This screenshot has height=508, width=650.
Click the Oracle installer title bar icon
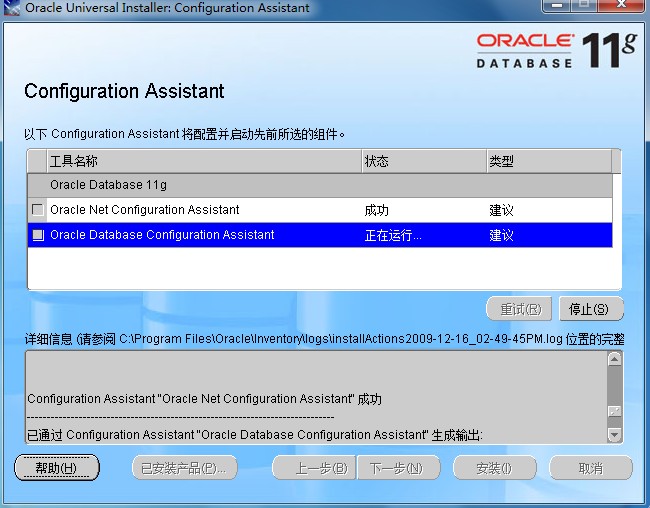click(12, 8)
